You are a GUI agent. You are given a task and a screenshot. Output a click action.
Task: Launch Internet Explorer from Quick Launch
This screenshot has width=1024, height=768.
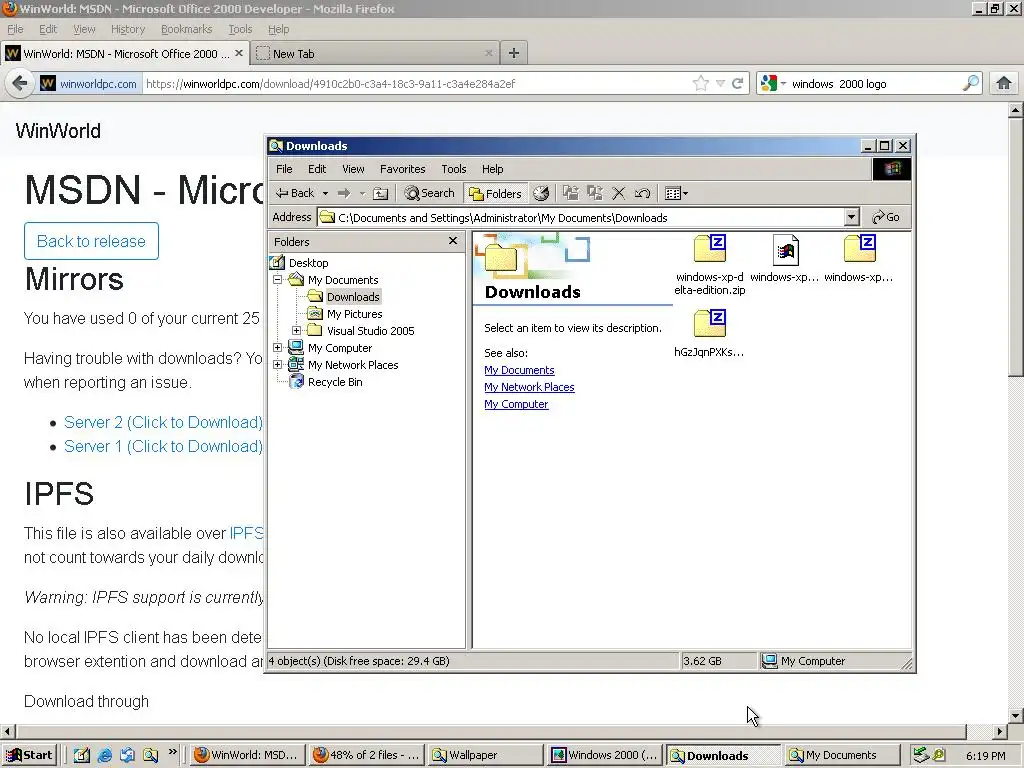(104, 756)
